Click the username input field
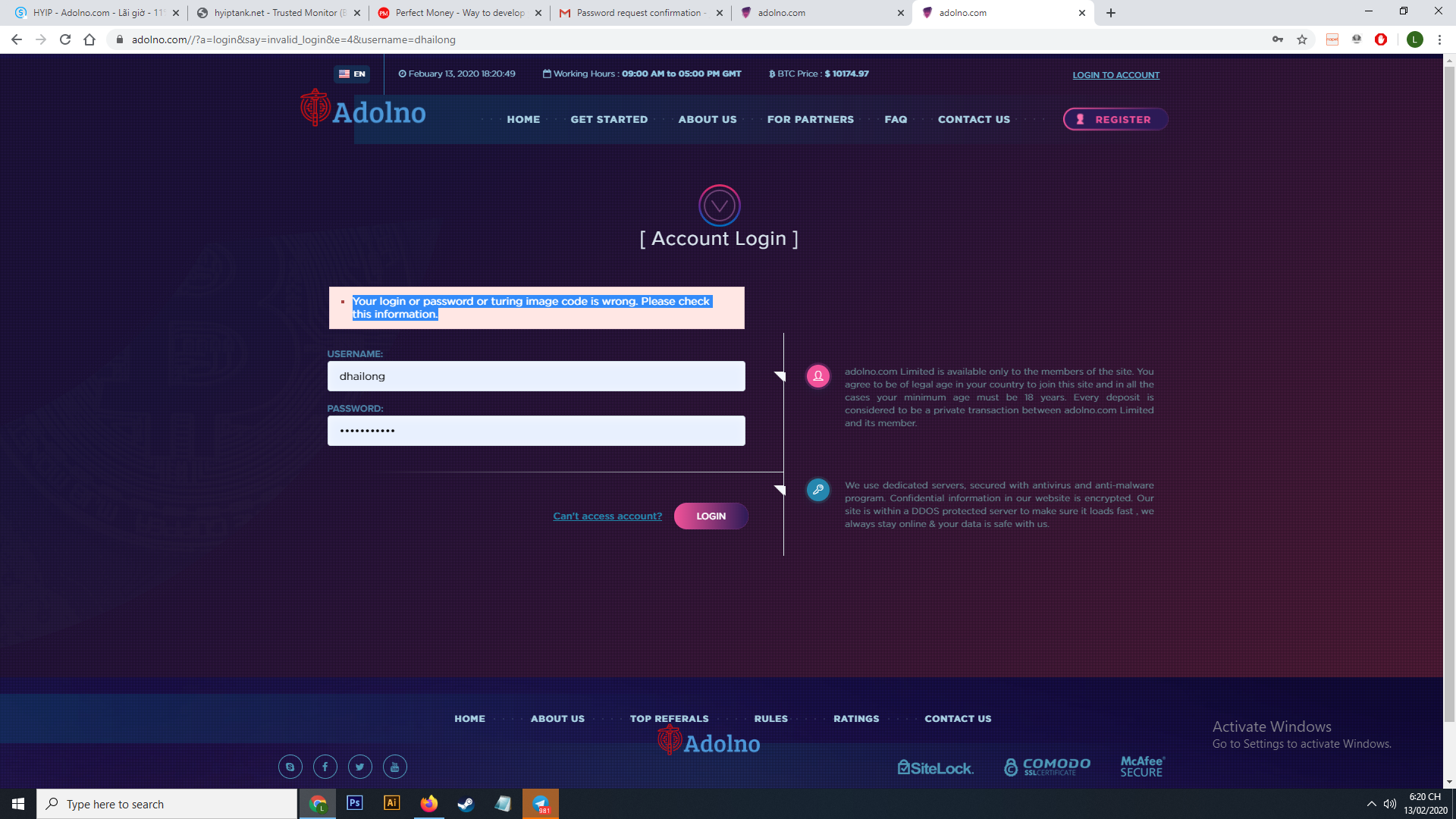Viewport: 1456px width, 819px height. click(536, 376)
